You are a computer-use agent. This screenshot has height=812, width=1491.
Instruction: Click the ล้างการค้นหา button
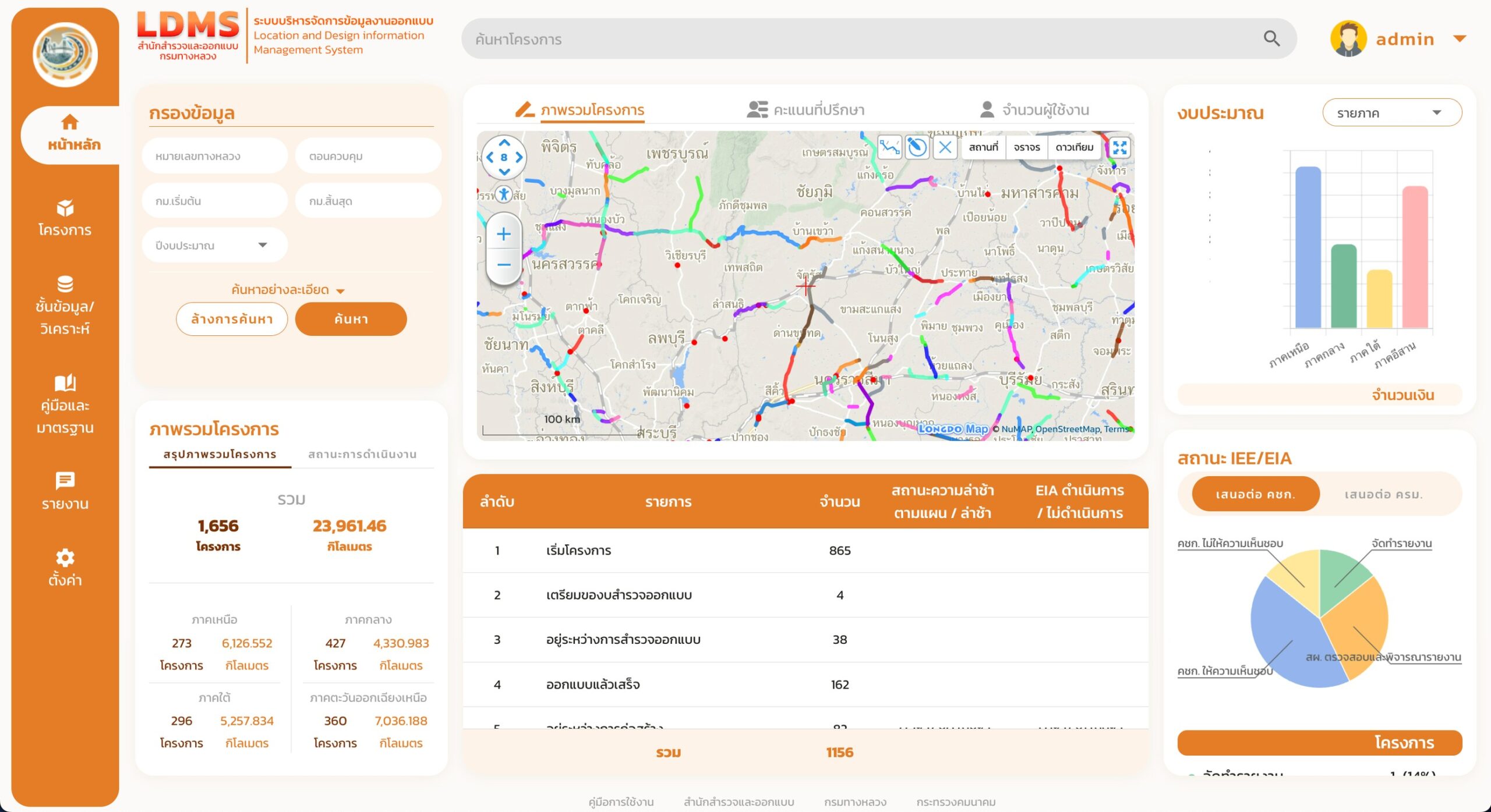pos(232,319)
